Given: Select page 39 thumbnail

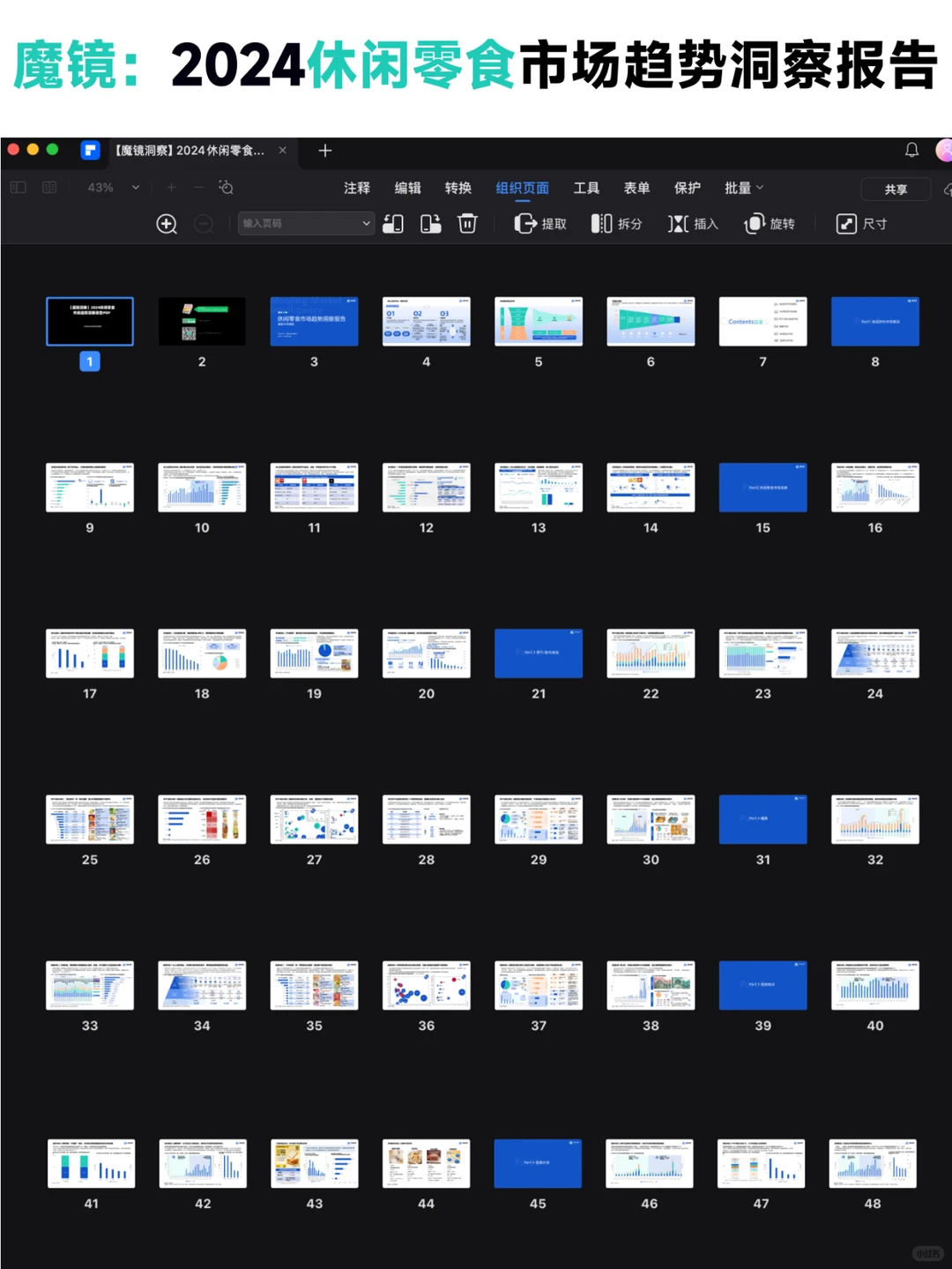Looking at the screenshot, I should coord(762,985).
